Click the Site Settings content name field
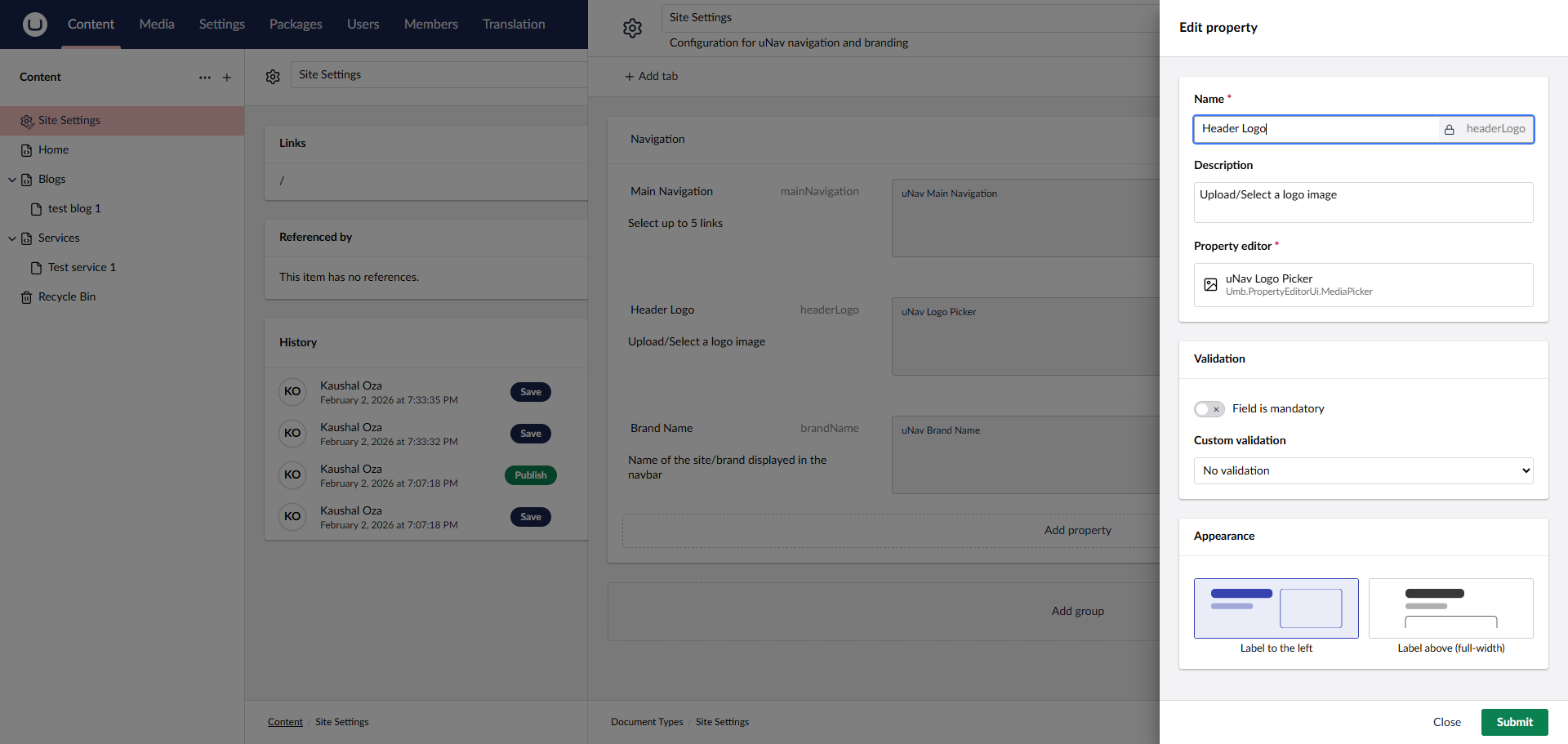The image size is (1568, 744). [439, 75]
